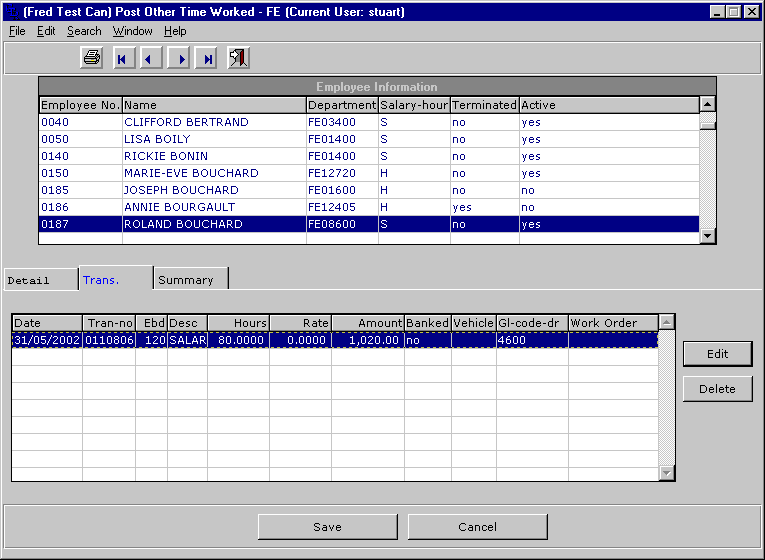The width and height of the screenshot is (765, 560).
Task: Open the Window menu
Action: coord(132,31)
